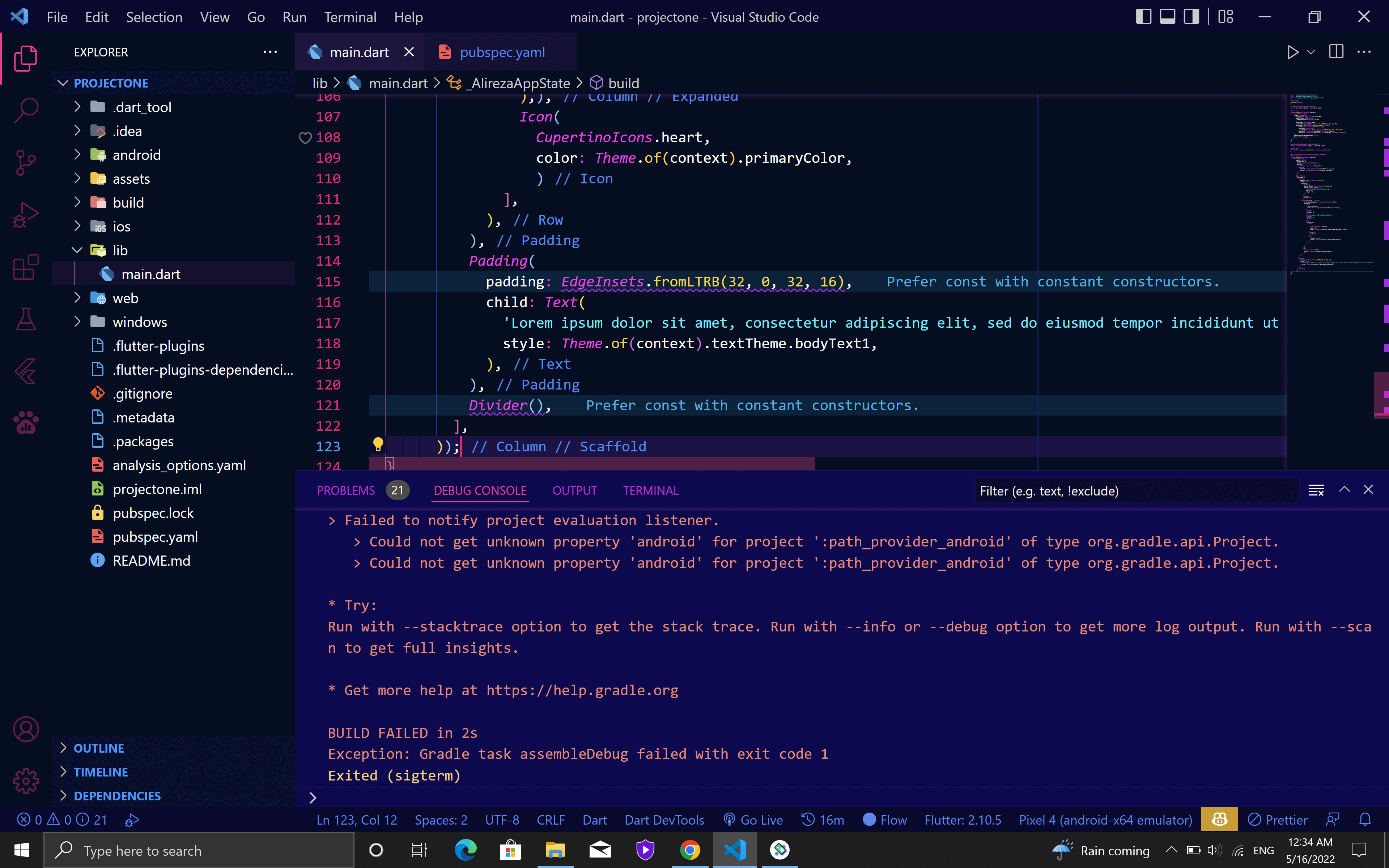Open the Run and Debug view

click(26, 215)
